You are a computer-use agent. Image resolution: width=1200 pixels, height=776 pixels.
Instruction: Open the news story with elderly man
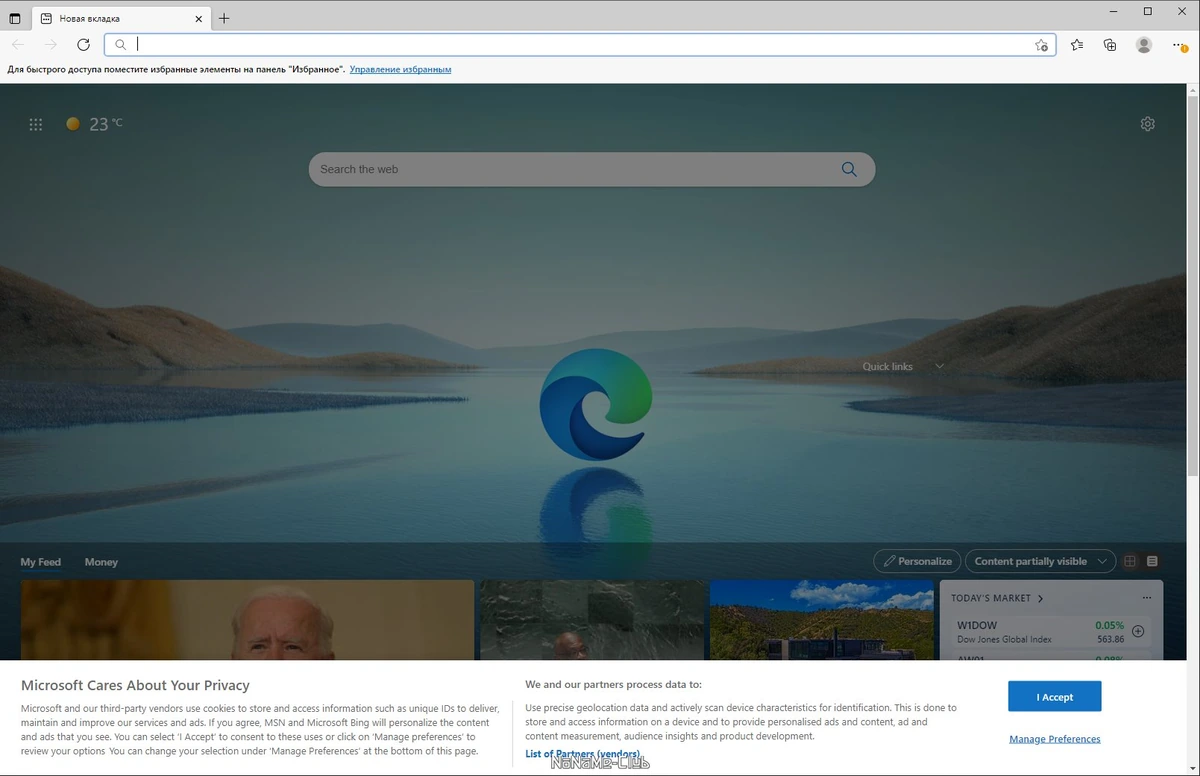(247, 620)
